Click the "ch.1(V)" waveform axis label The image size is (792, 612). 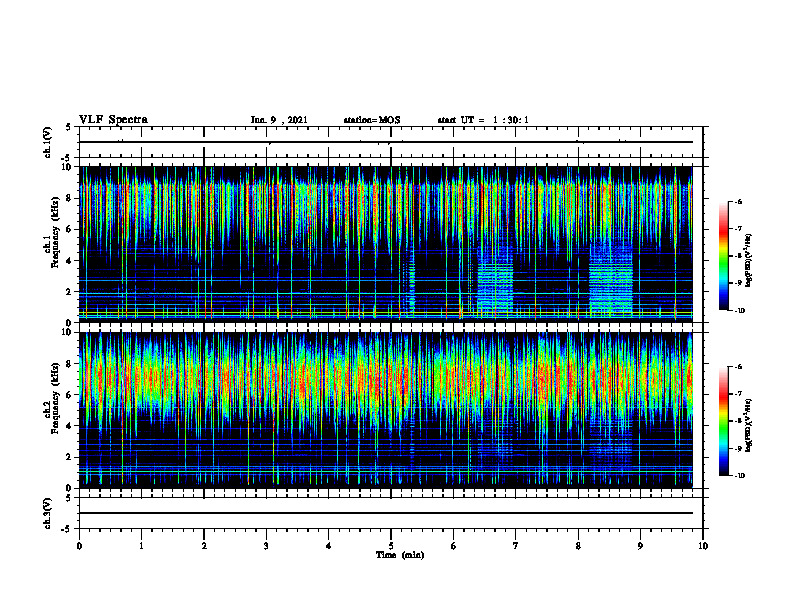click(x=48, y=142)
